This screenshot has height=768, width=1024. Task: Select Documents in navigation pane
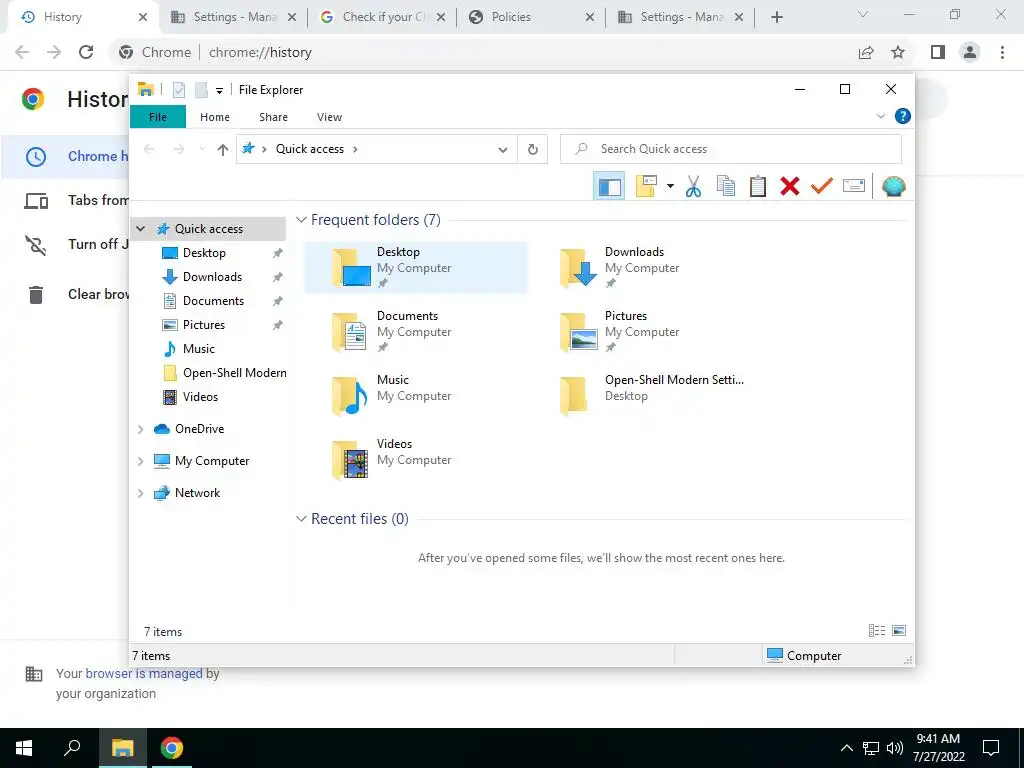tap(214, 301)
